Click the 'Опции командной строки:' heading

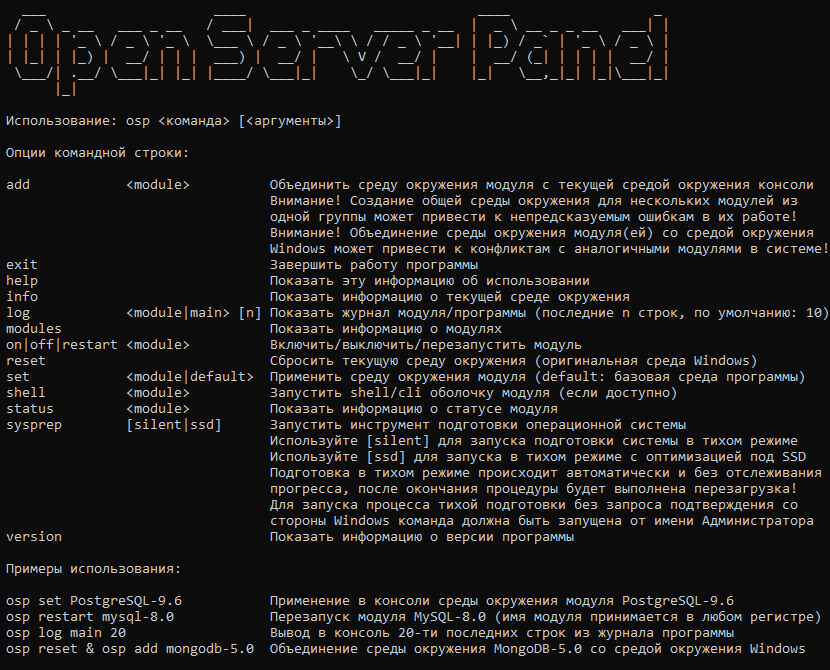[96, 153]
